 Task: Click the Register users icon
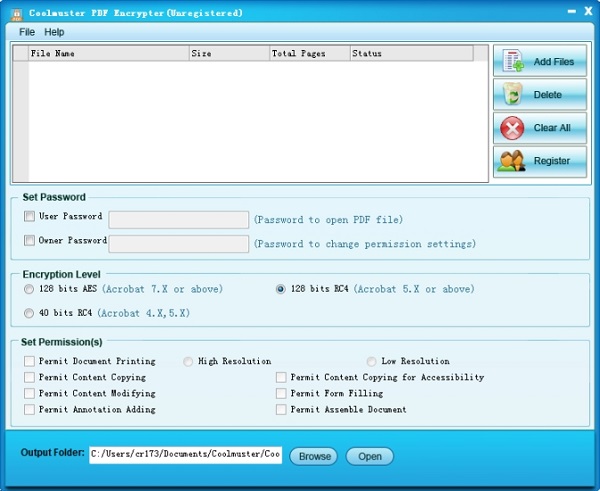click(x=513, y=161)
